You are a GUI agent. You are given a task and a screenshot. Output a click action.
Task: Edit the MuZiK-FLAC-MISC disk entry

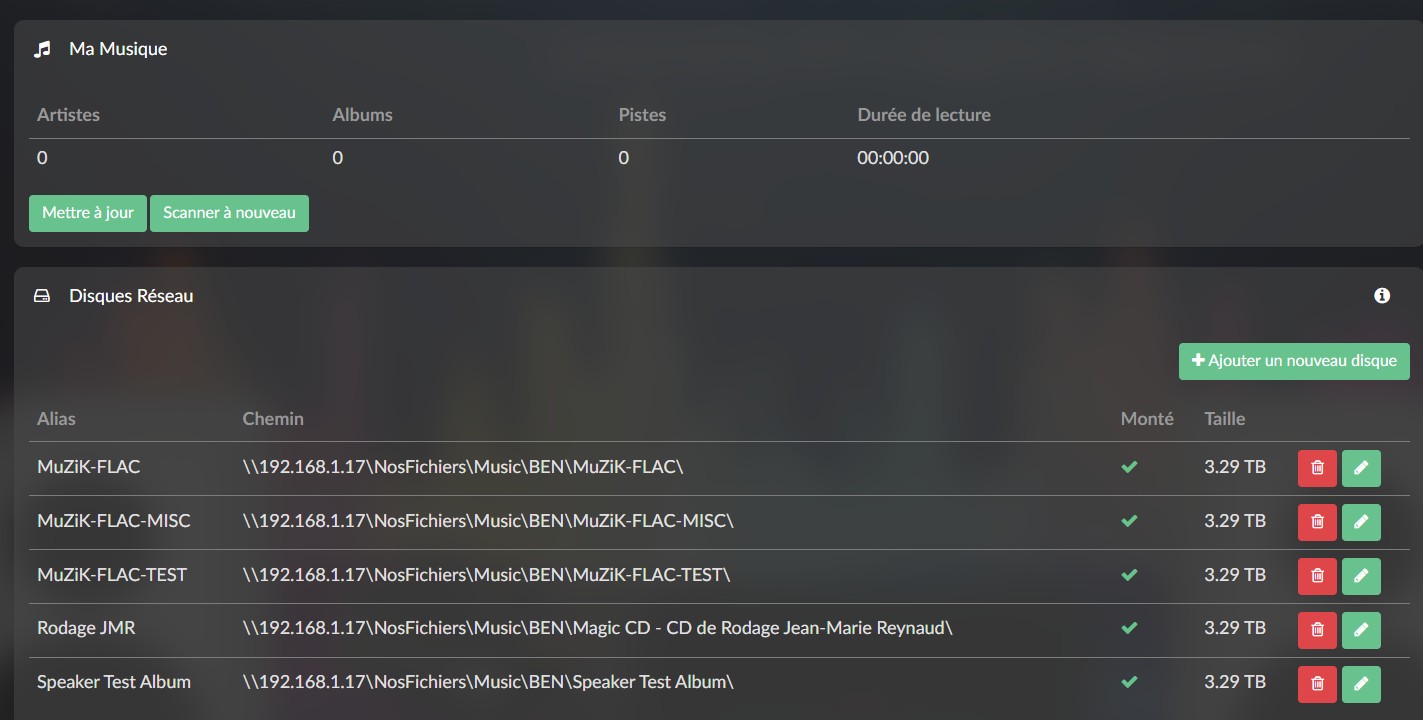(1361, 522)
